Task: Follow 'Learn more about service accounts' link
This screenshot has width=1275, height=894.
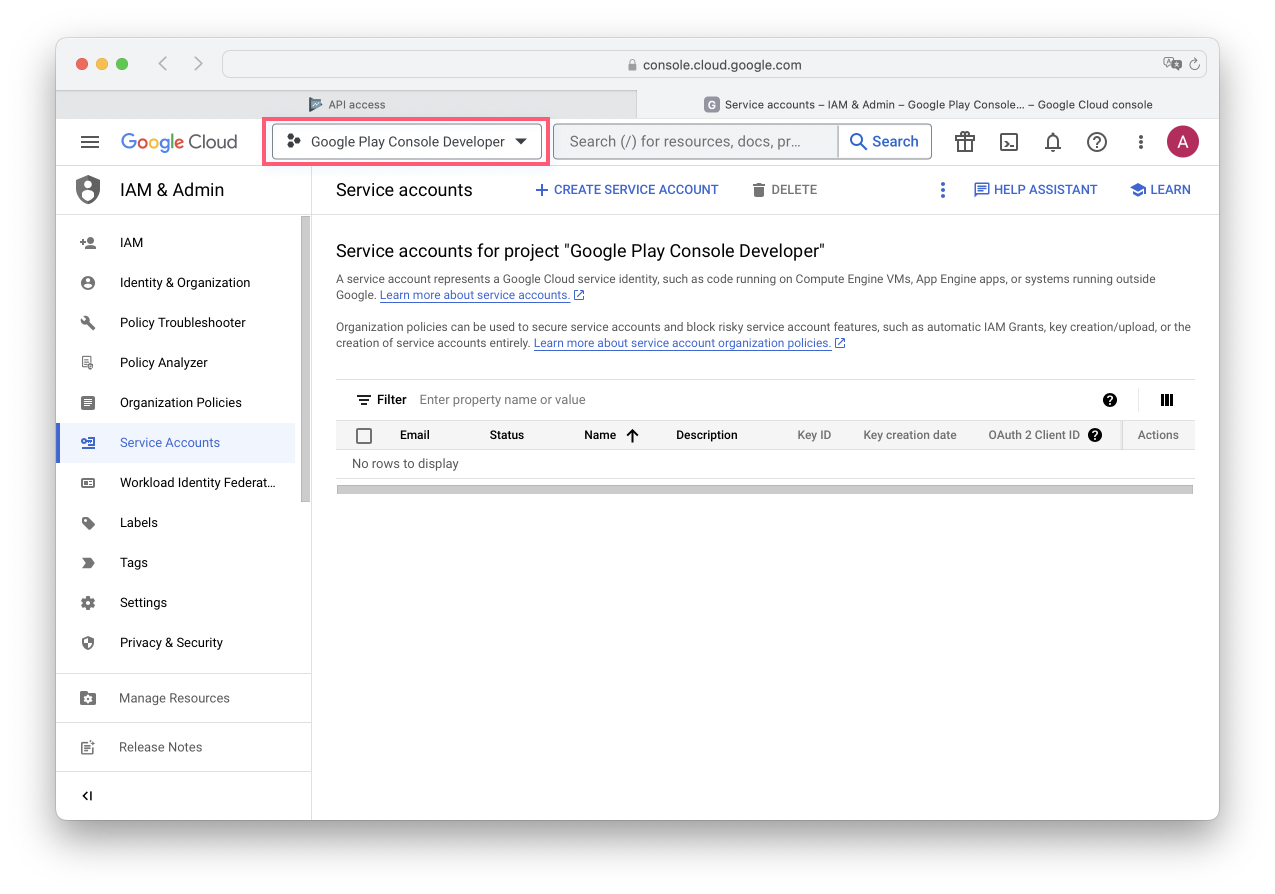Action: coord(475,295)
